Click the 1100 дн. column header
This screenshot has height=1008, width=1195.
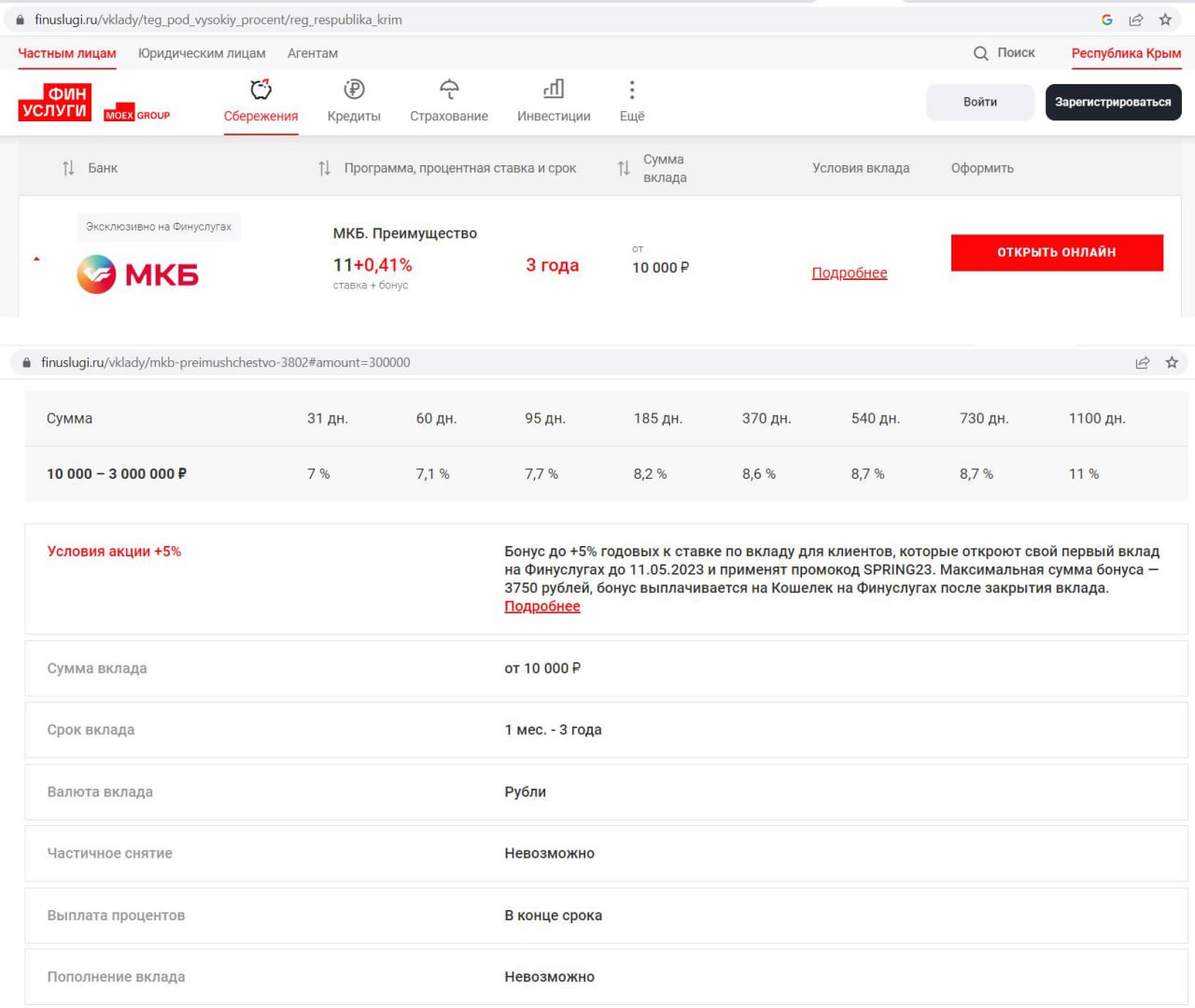point(1097,418)
